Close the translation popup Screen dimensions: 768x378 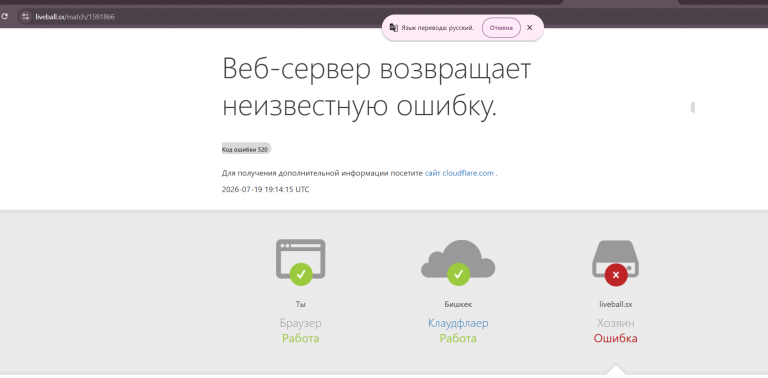tap(529, 28)
